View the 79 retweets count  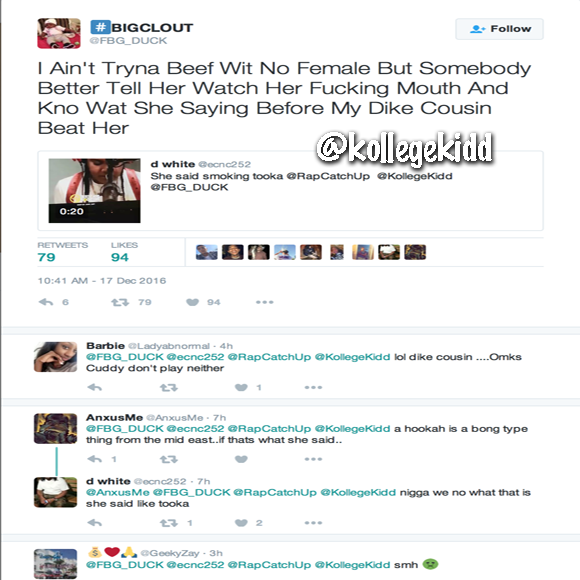pyautogui.click(x=62, y=252)
